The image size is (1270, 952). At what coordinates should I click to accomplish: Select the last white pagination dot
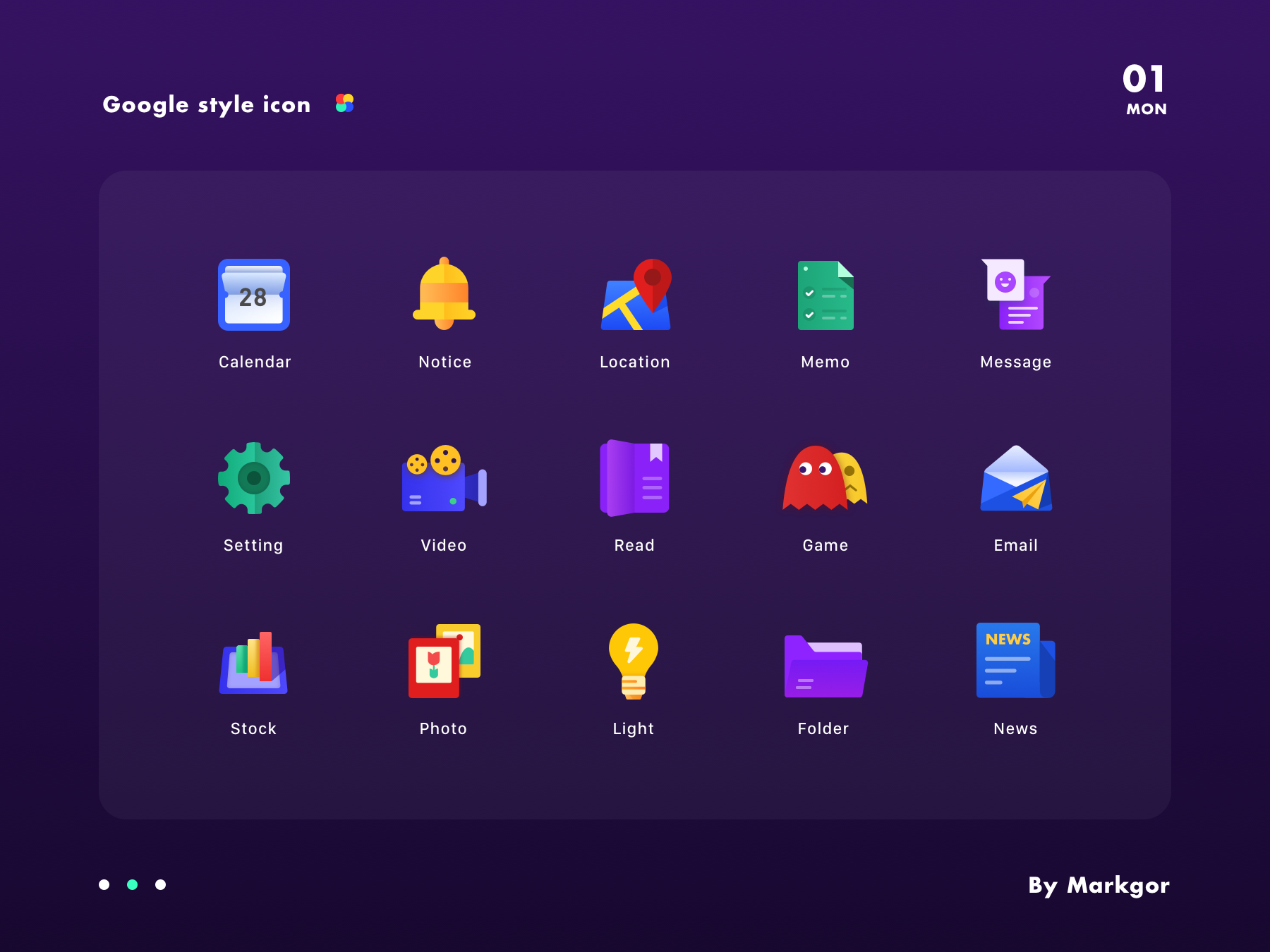tap(160, 884)
